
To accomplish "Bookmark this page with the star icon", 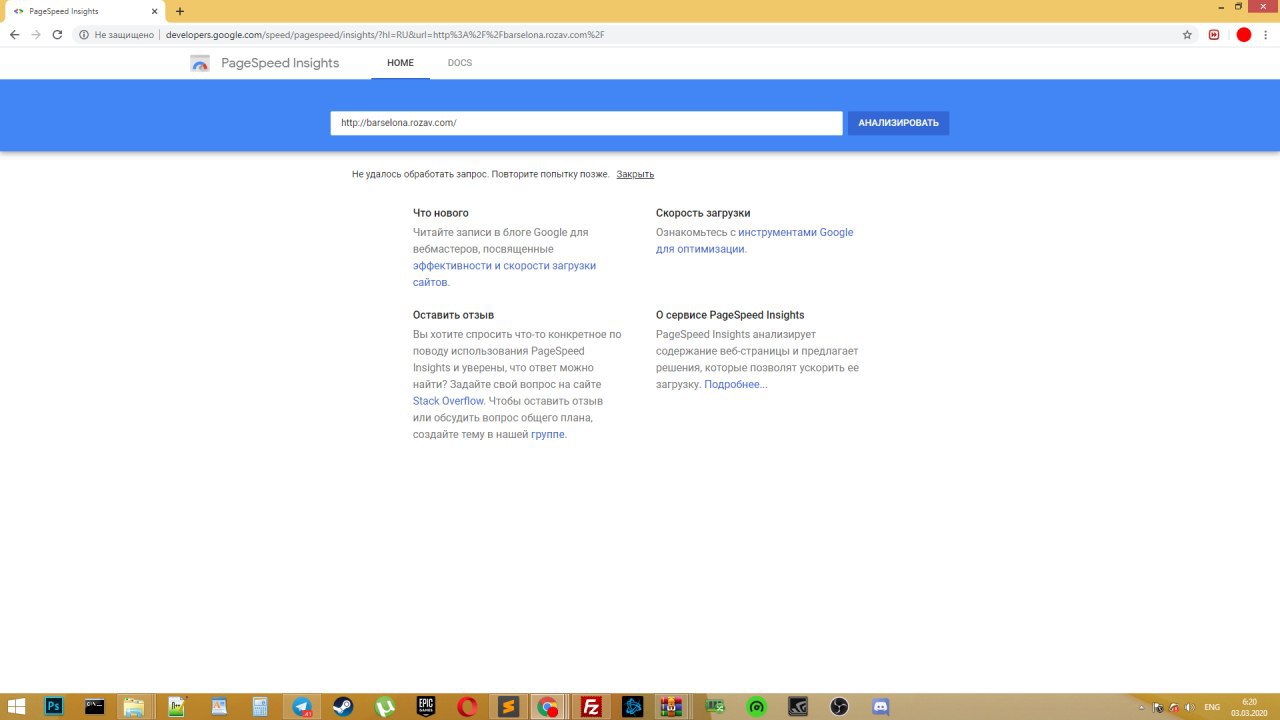I will (1187, 34).
